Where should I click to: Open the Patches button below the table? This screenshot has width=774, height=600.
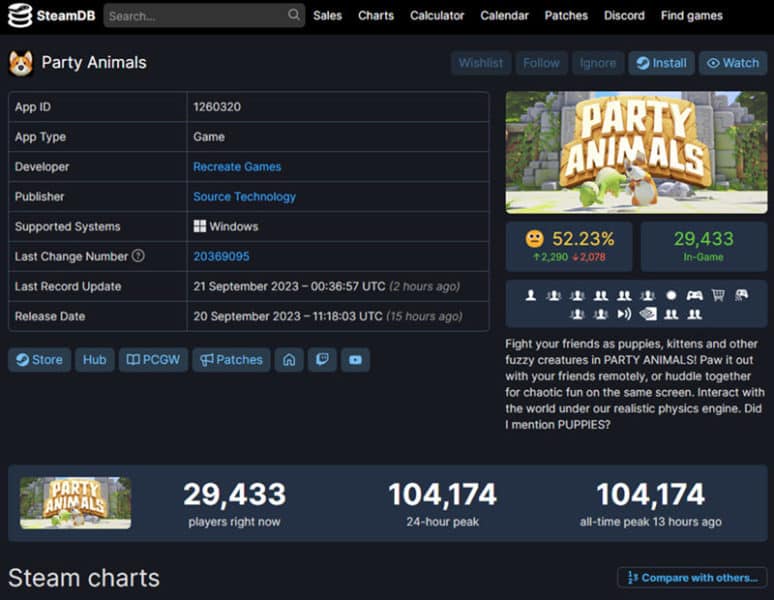coord(231,360)
